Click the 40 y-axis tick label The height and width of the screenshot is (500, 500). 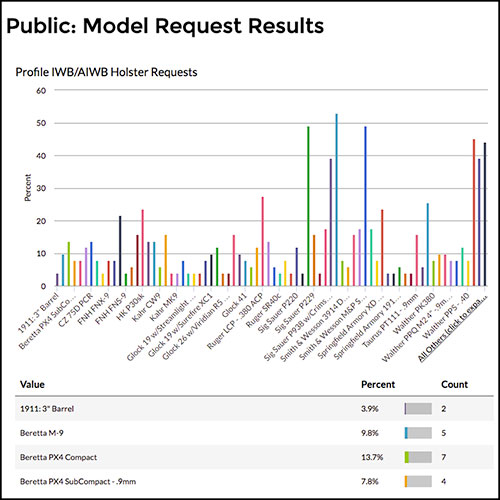(x=41, y=156)
